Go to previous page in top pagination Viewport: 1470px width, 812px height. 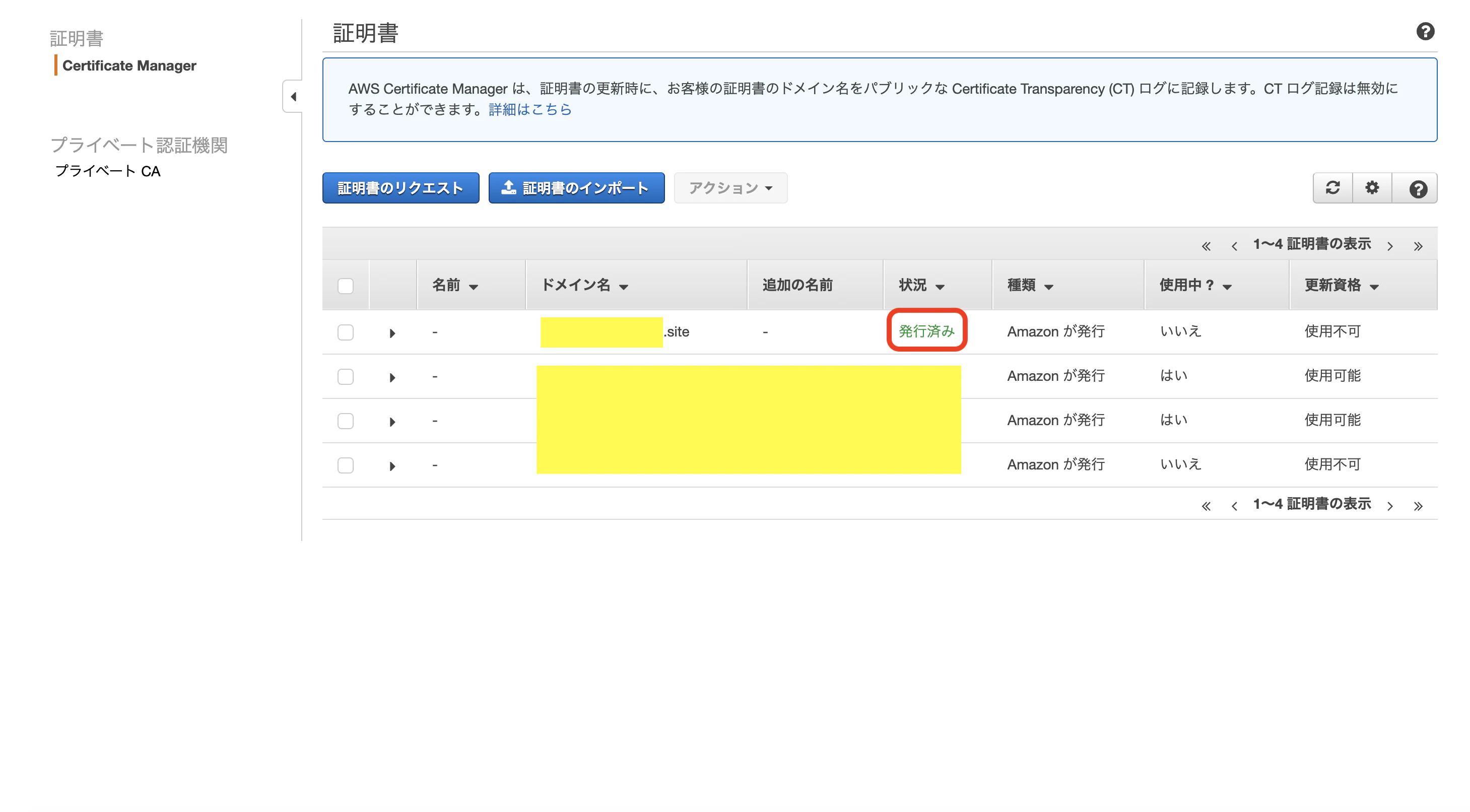tap(1234, 246)
